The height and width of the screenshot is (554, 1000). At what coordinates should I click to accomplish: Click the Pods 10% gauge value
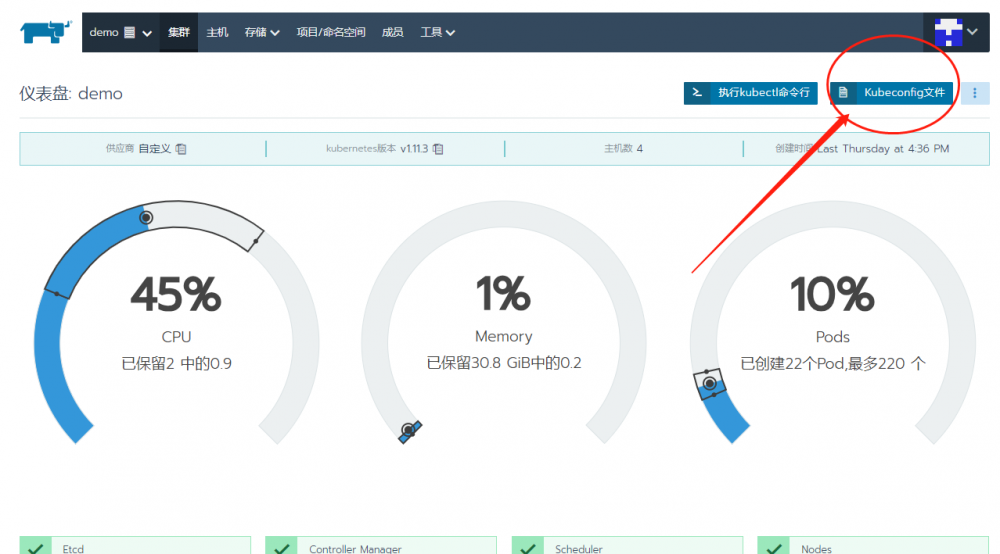(832, 295)
